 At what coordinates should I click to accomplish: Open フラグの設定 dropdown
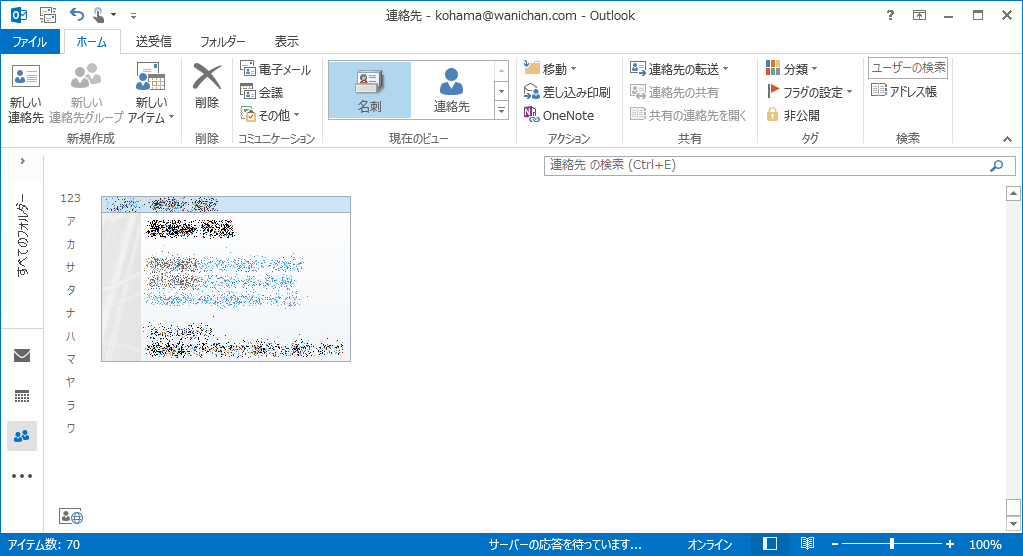(809, 92)
